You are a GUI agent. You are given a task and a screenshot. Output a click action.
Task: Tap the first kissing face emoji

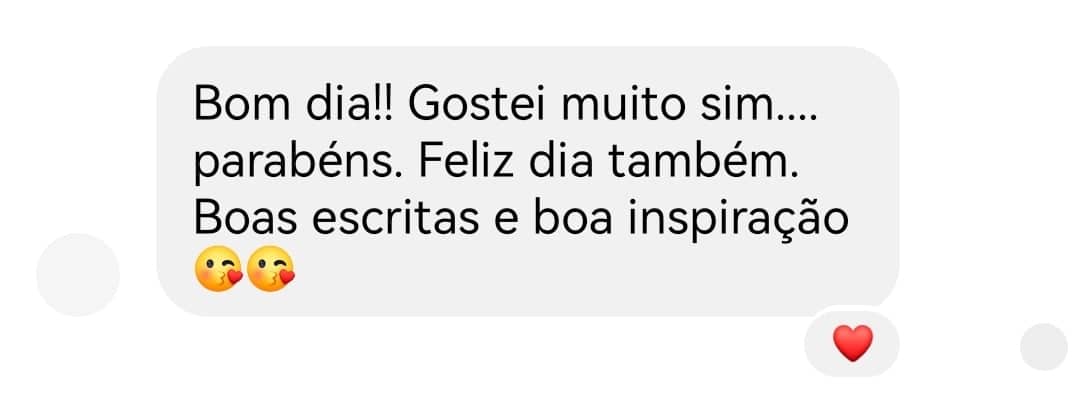219,269
